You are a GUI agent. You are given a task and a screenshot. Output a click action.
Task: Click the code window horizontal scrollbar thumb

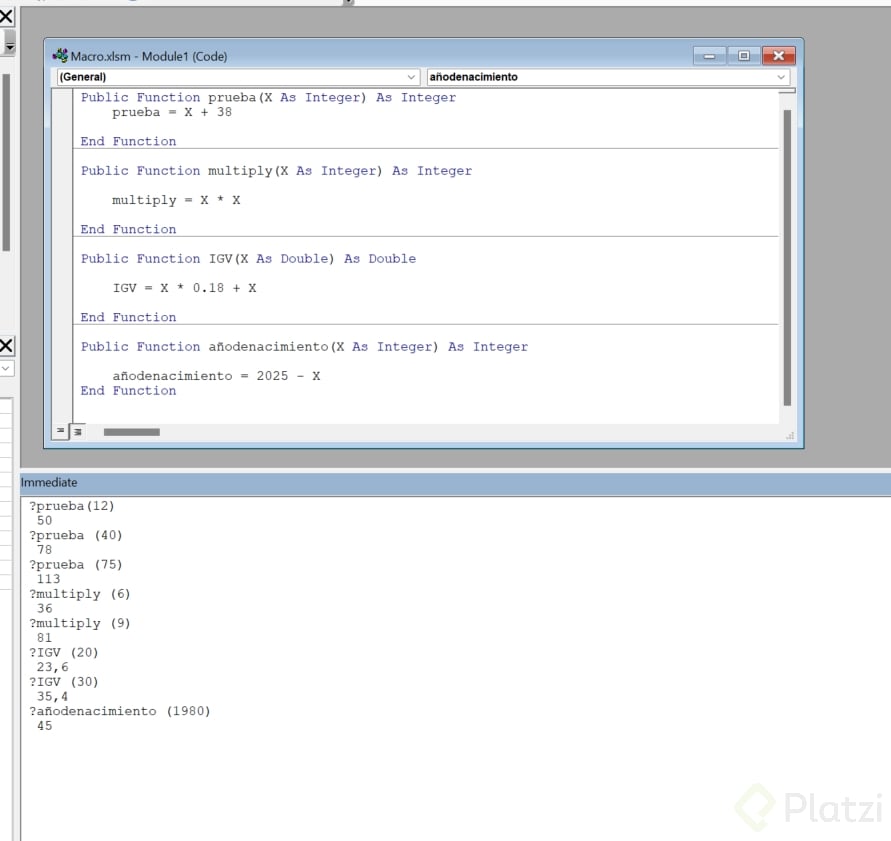(131, 432)
